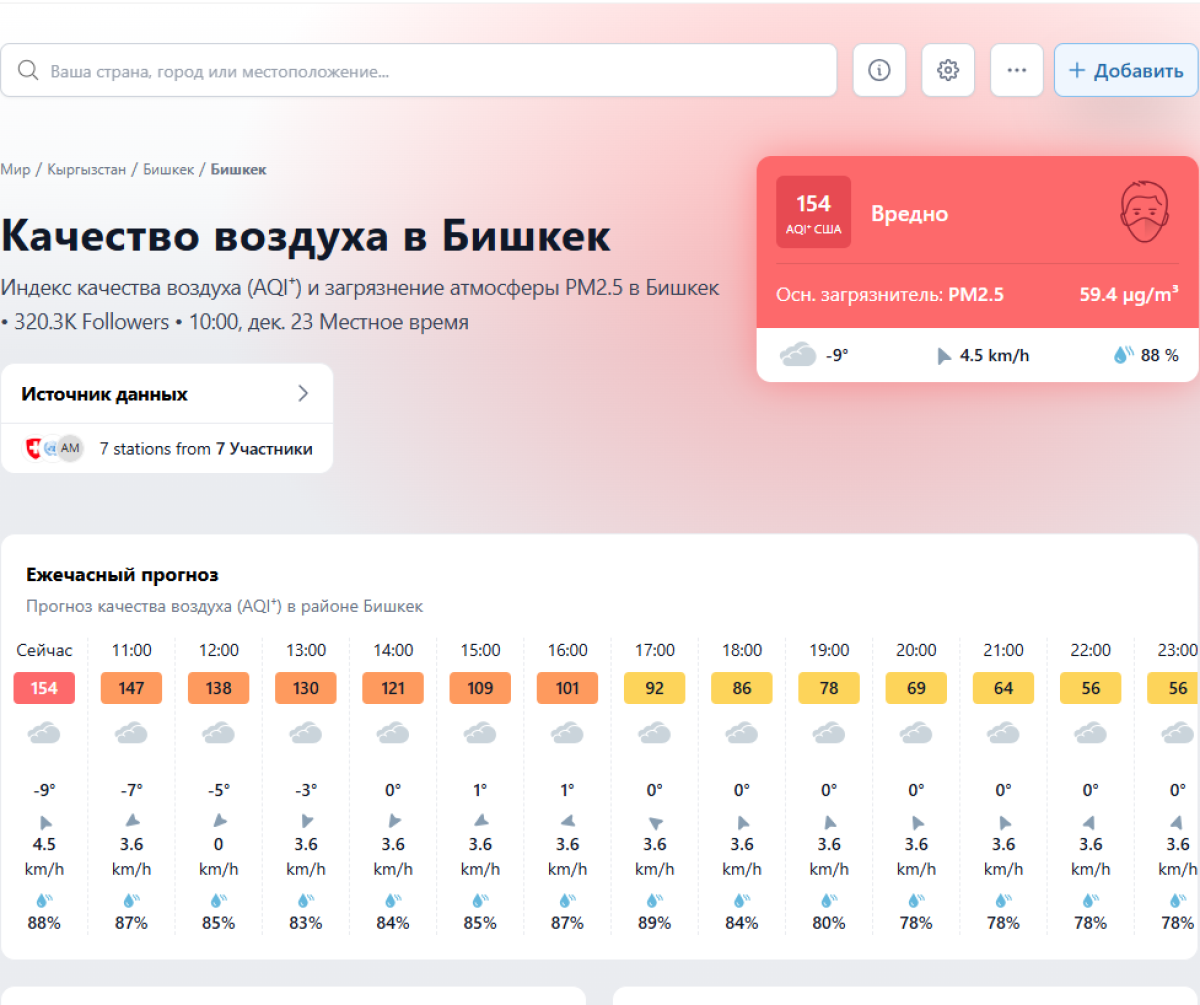The height and width of the screenshot is (1005, 1200).
Task: Open the Бишкек region breadcrumb link
Action: click(x=168, y=170)
